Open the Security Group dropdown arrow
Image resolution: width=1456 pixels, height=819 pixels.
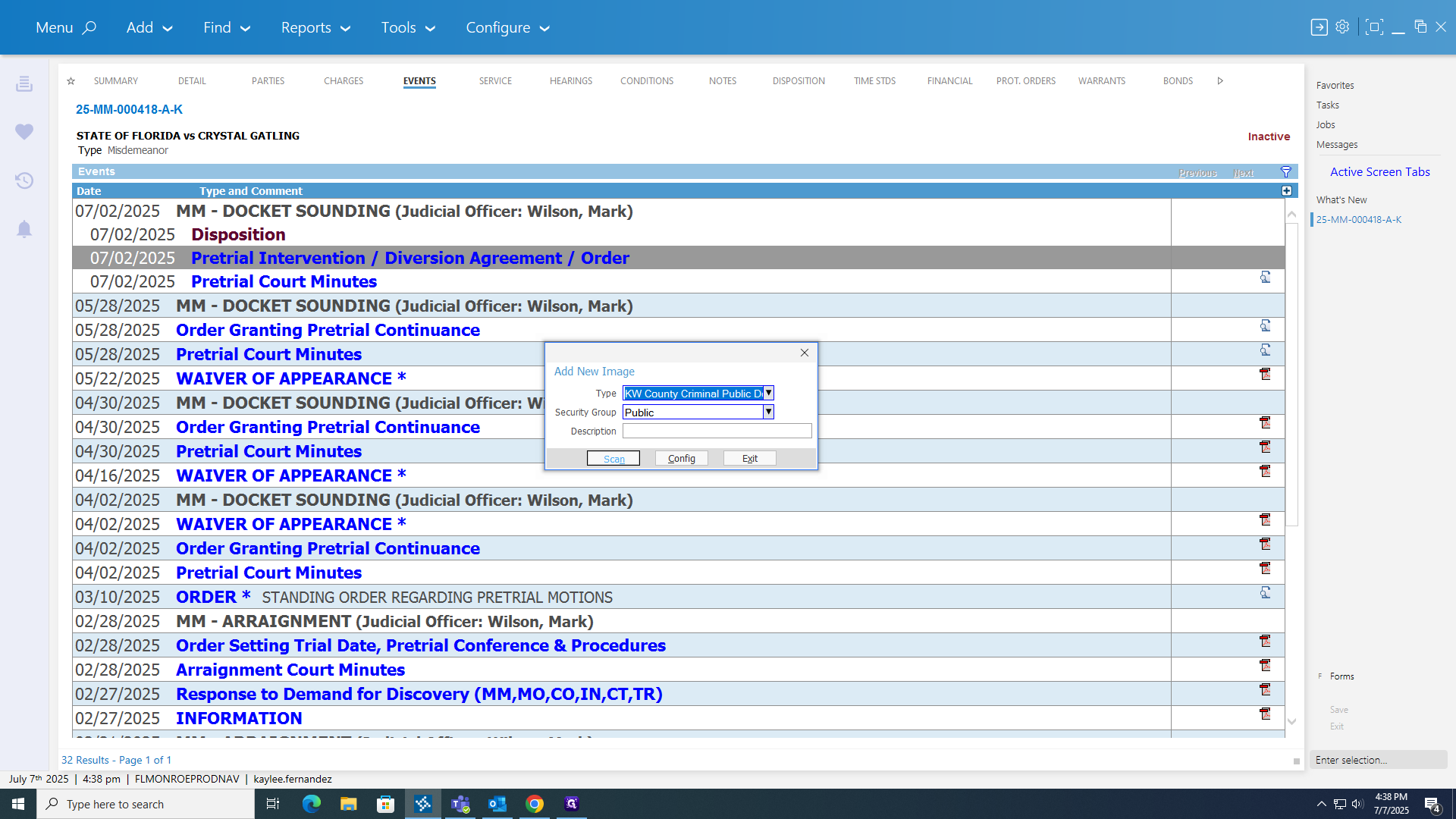[768, 412]
